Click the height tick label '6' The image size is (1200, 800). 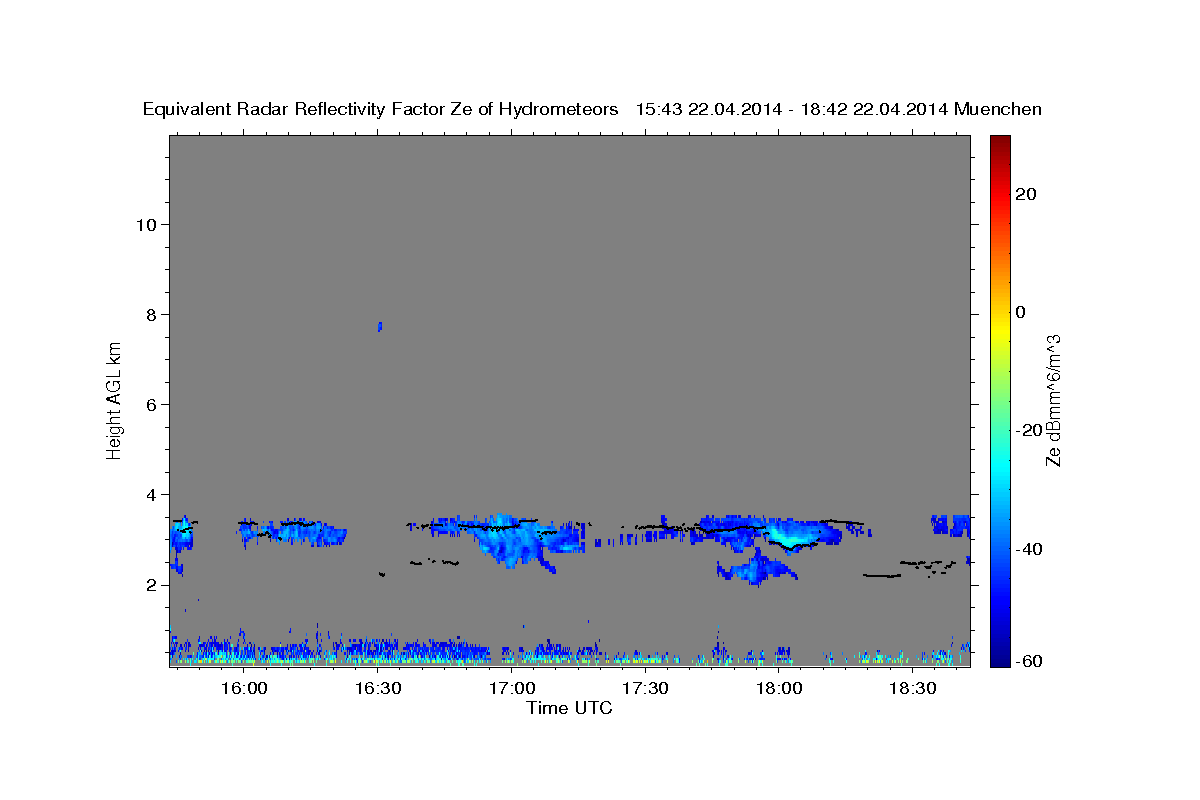click(x=152, y=404)
